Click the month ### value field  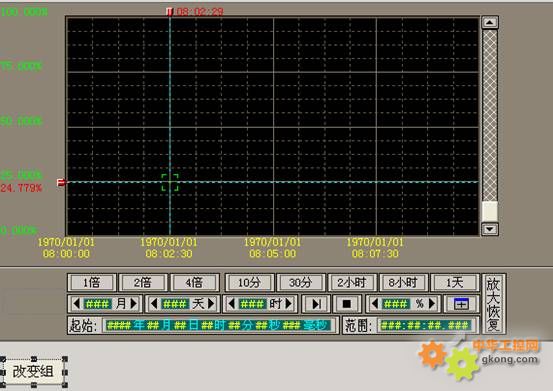point(97,304)
